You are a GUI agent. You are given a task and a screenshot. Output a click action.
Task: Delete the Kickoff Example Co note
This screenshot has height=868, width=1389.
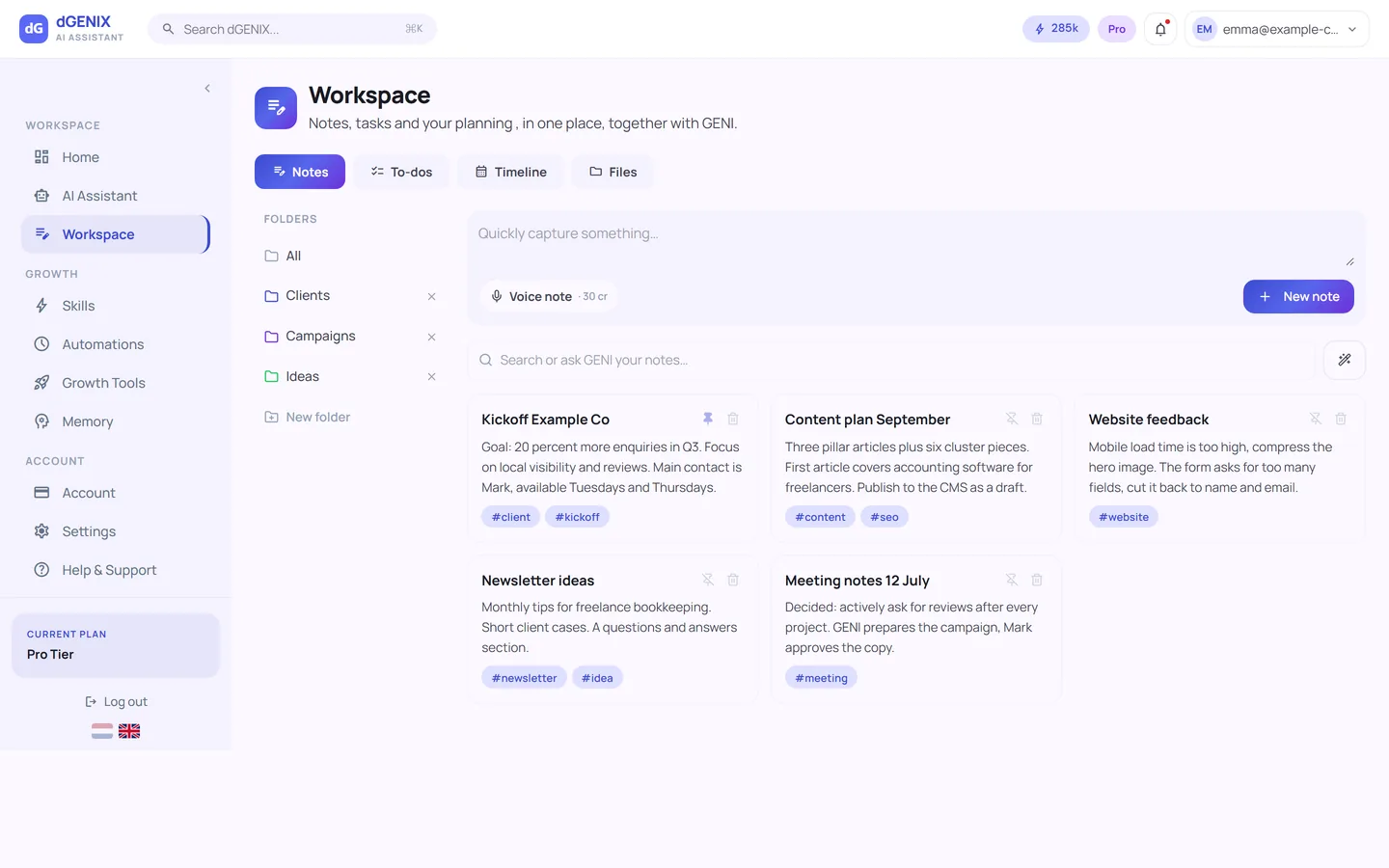(733, 419)
